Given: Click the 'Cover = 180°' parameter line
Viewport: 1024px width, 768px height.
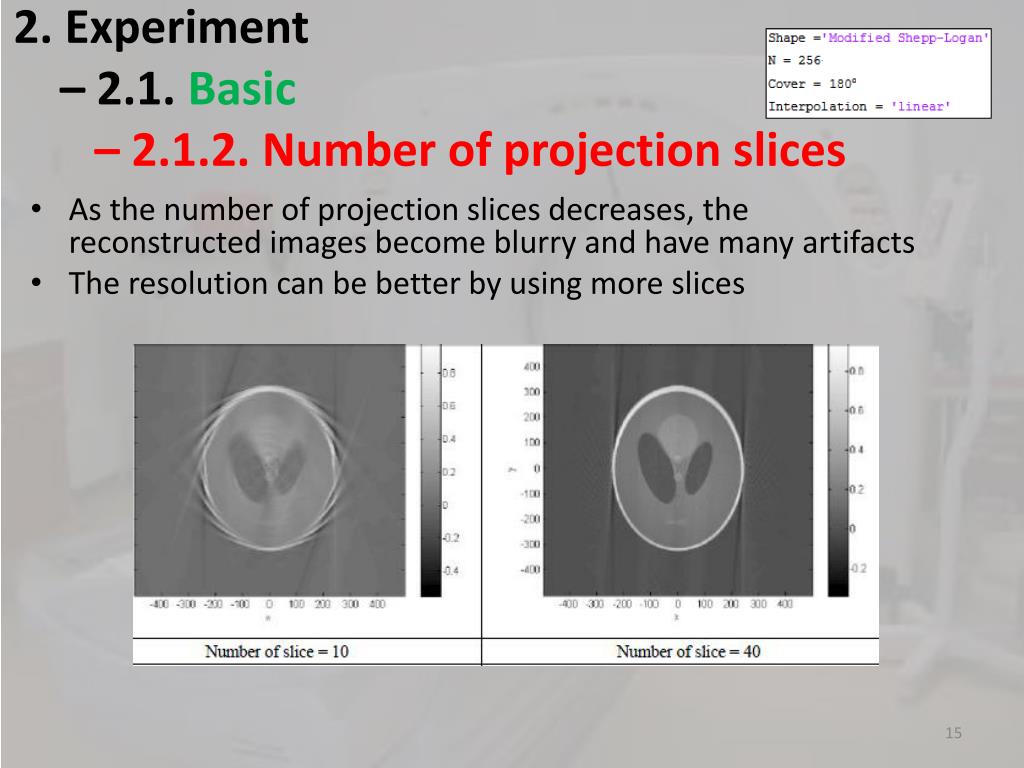Looking at the screenshot, I should pos(812,84).
